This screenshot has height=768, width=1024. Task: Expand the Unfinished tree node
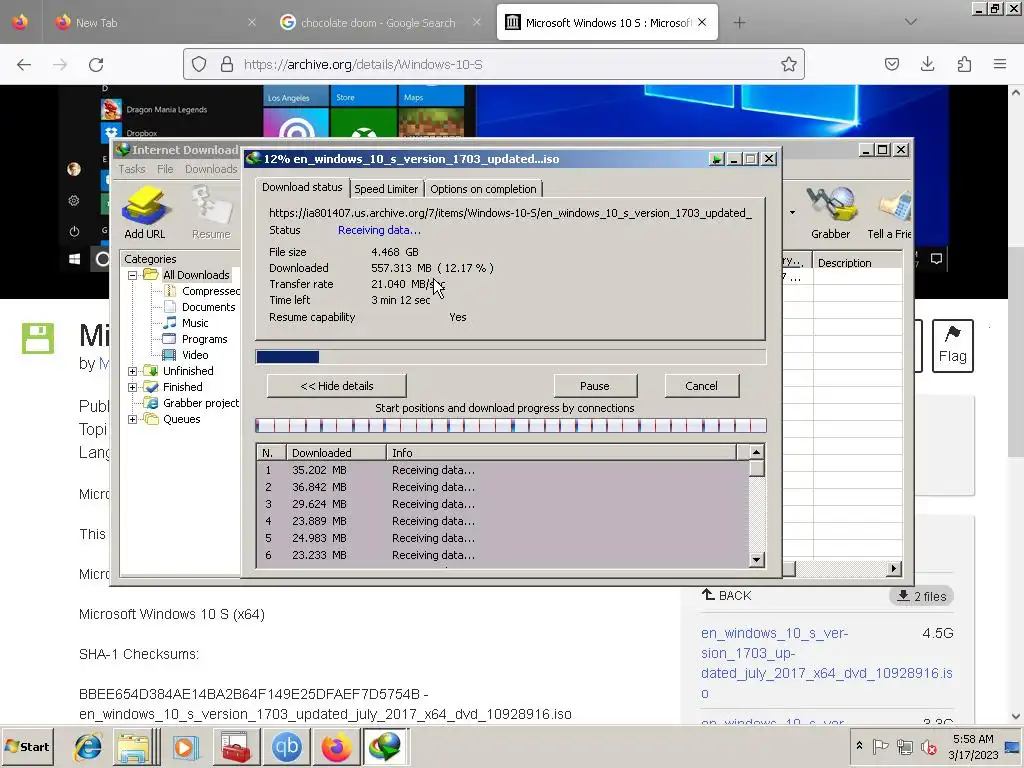[x=133, y=371]
